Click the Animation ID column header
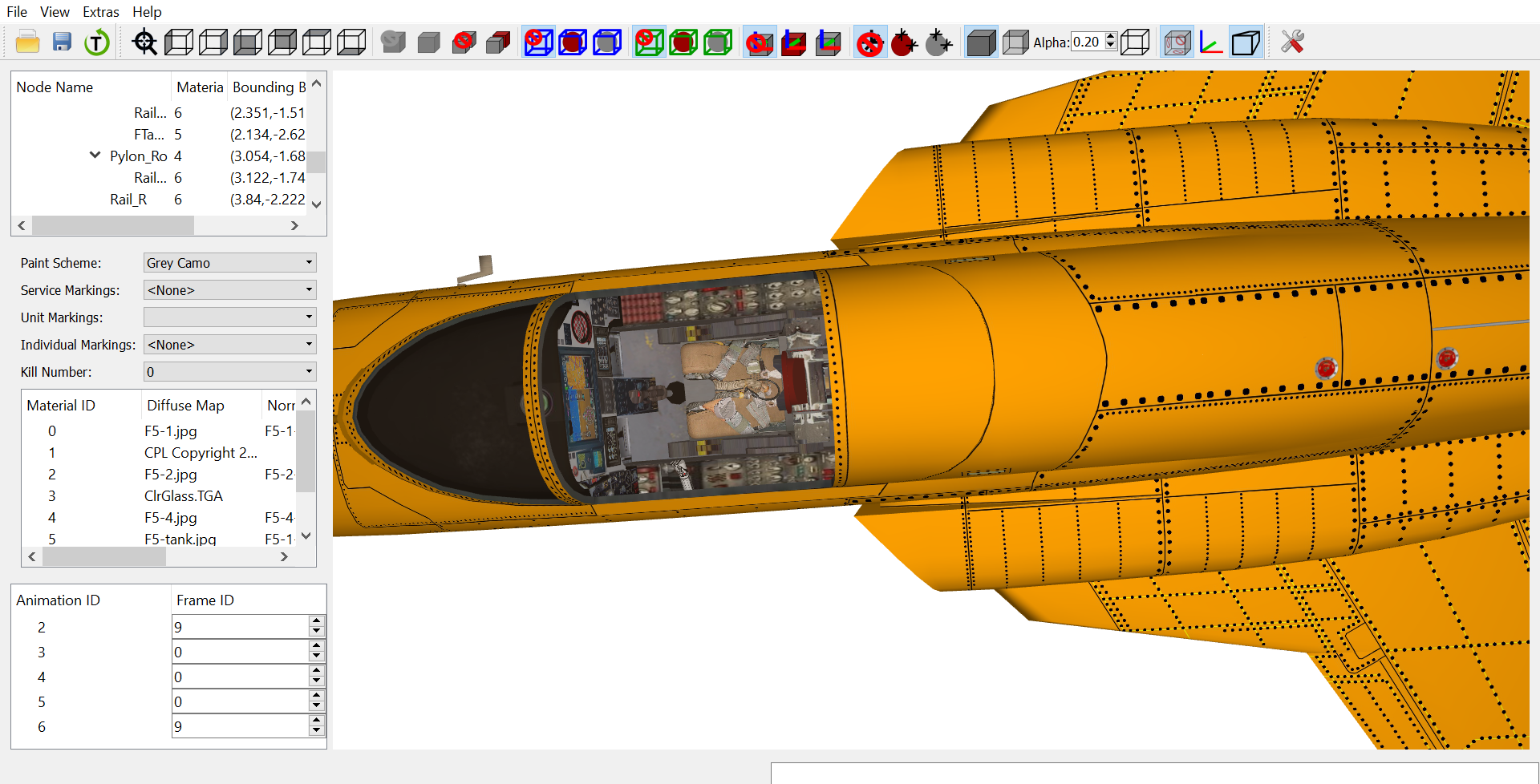The width and height of the screenshot is (1540, 784). click(91, 600)
